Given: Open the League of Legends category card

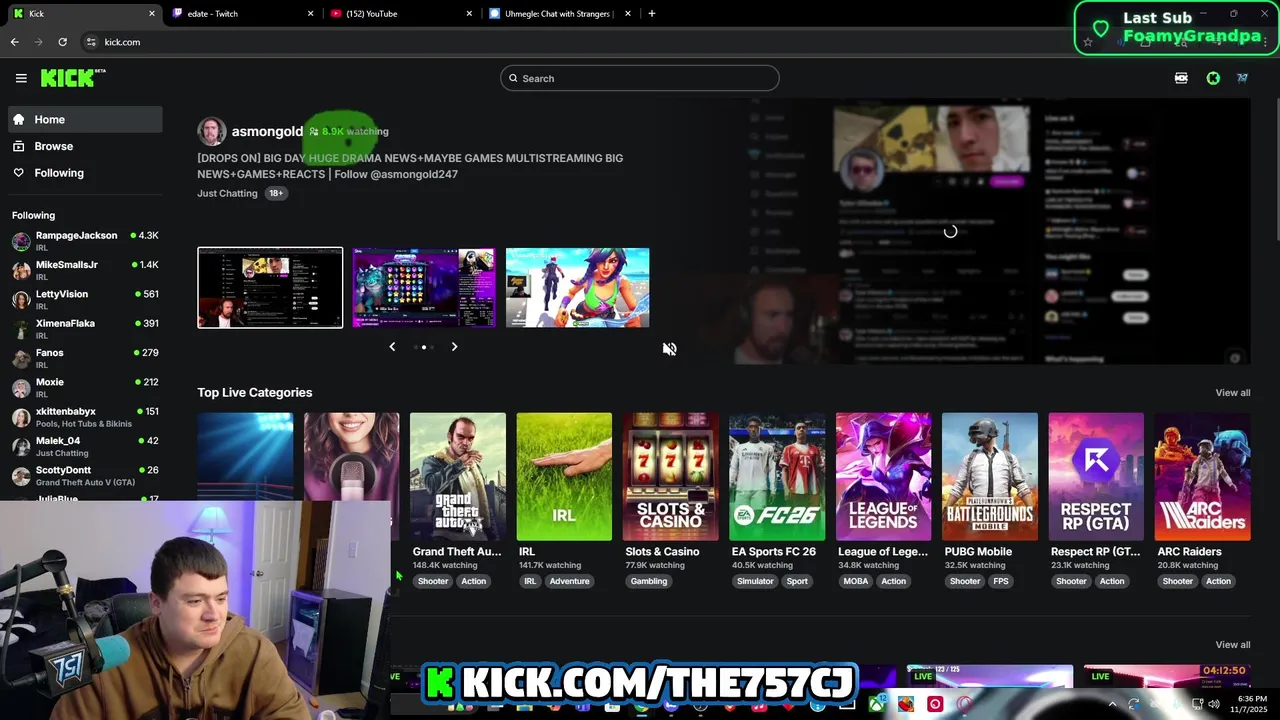Looking at the screenshot, I should pos(884,477).
